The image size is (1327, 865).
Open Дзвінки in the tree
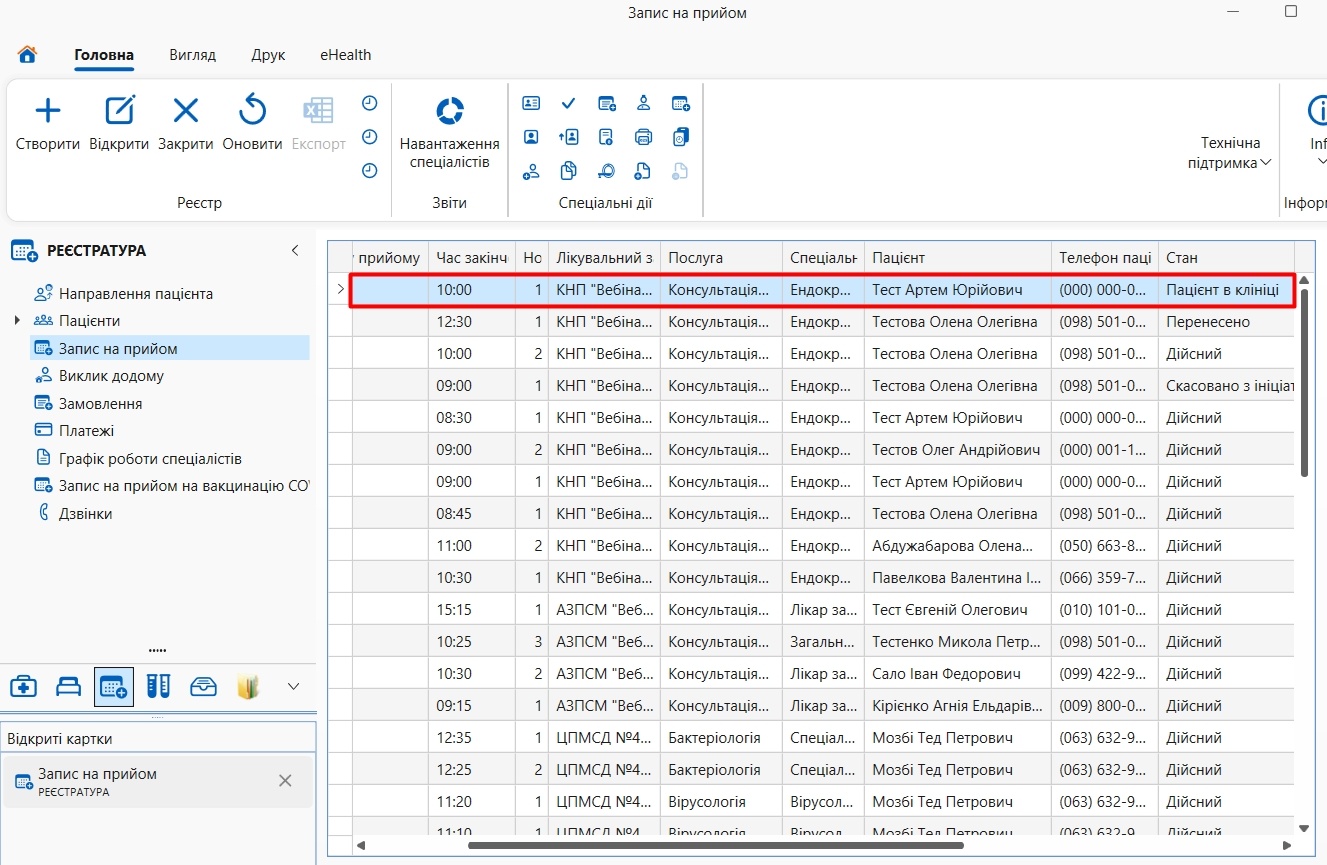pos(85,514)
